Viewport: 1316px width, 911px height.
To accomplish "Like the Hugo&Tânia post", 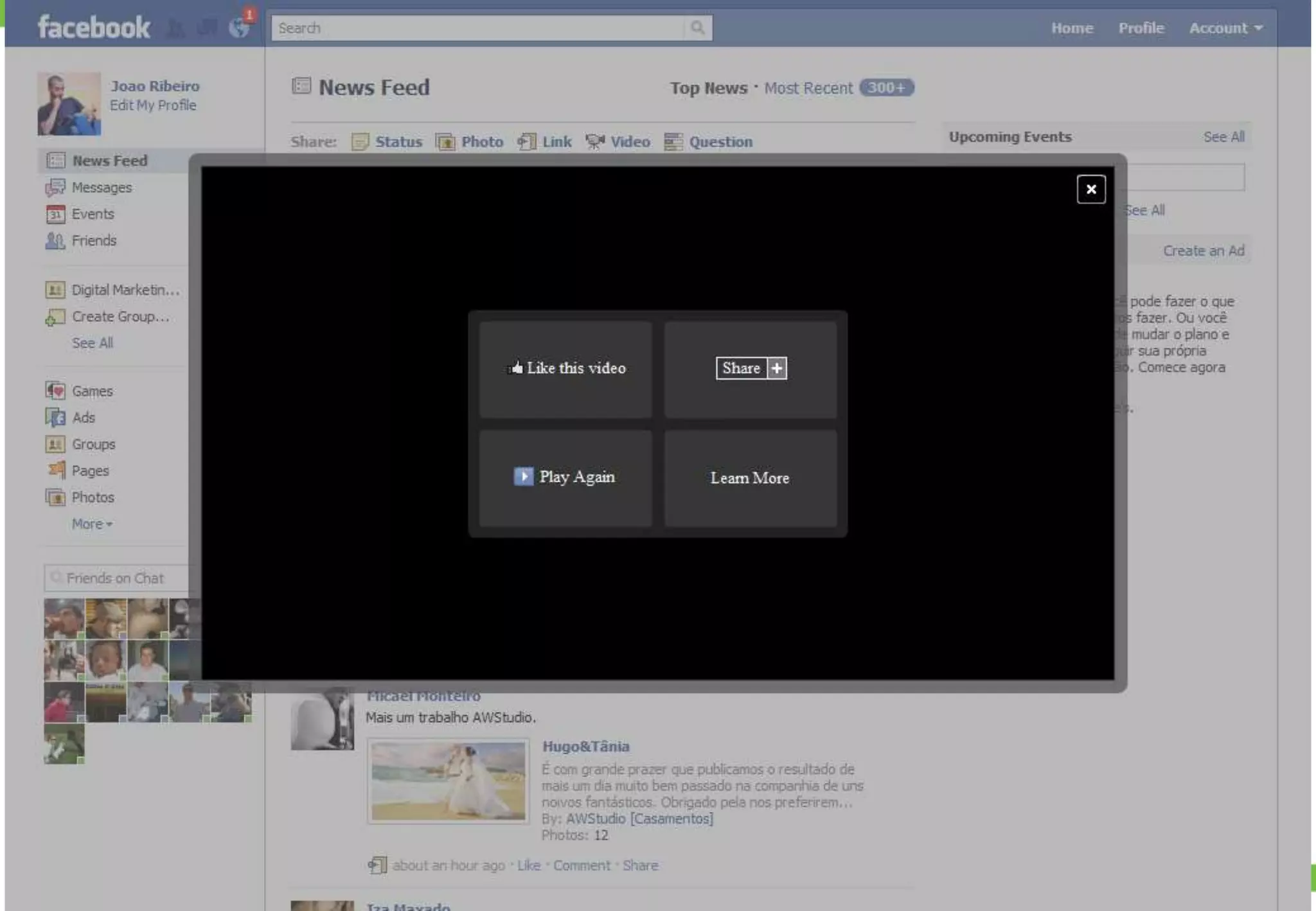I will point(529,865).
